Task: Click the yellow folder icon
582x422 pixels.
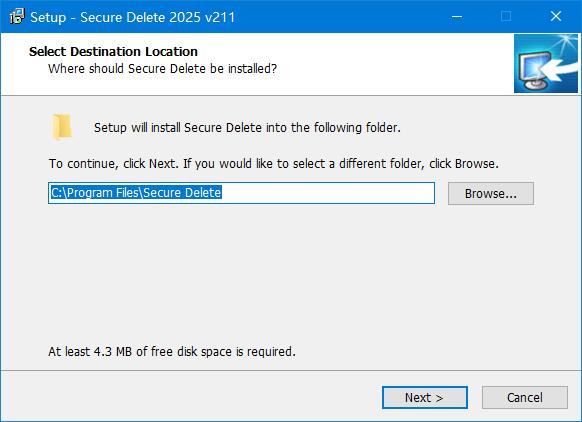Action: 61,127
